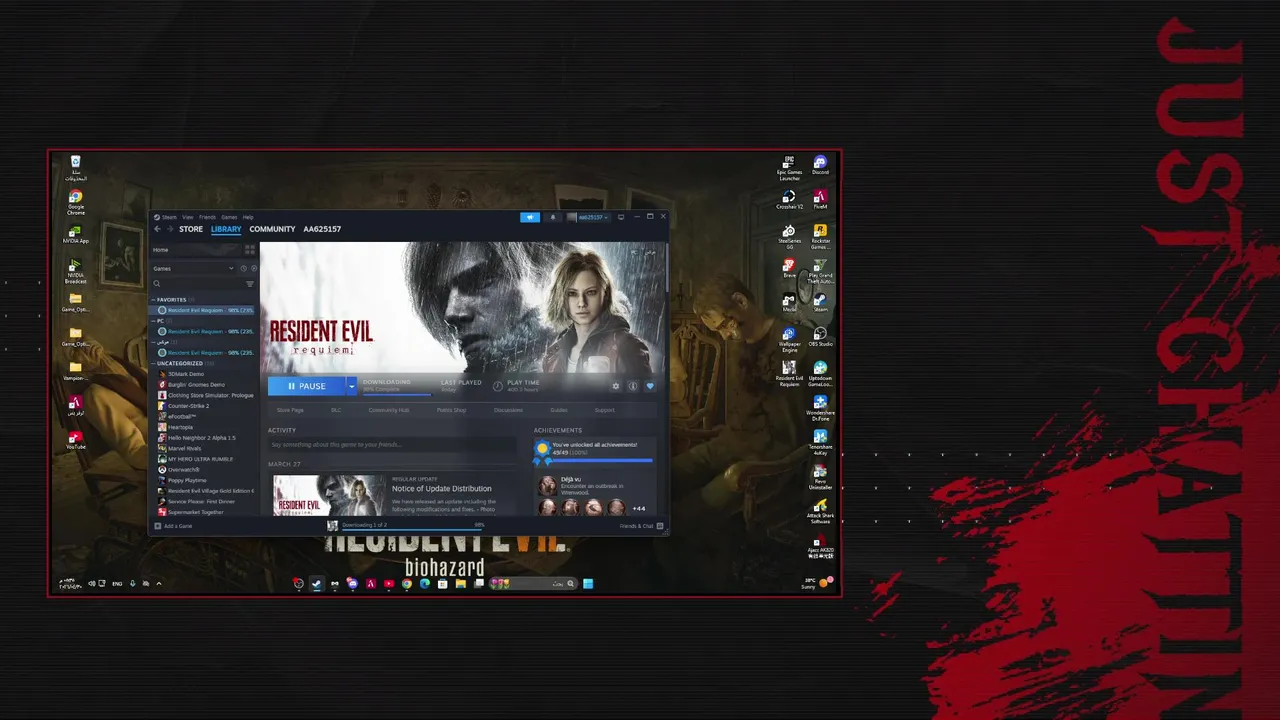Switch to Community tab

272,229
